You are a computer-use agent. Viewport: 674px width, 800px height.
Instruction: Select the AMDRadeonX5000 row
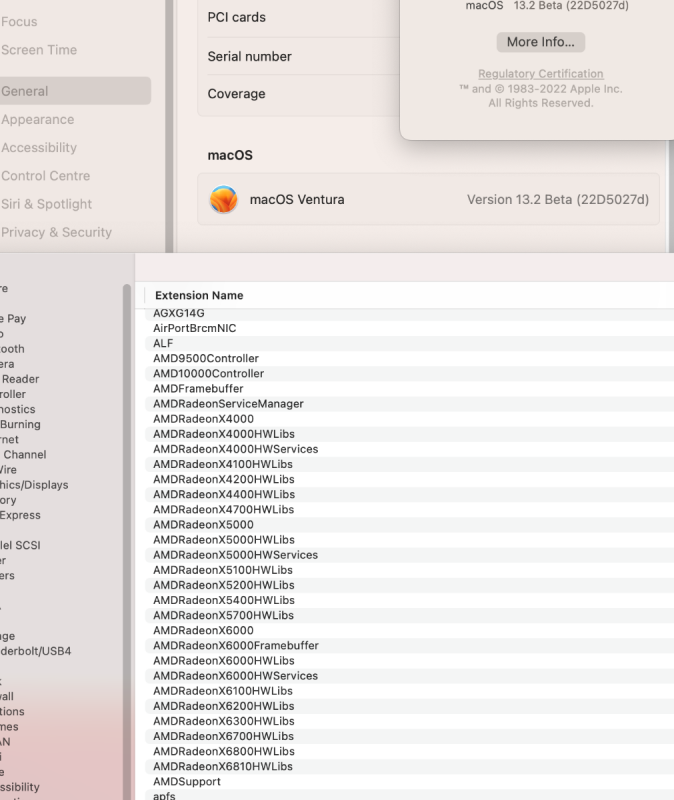coord(409,524)
